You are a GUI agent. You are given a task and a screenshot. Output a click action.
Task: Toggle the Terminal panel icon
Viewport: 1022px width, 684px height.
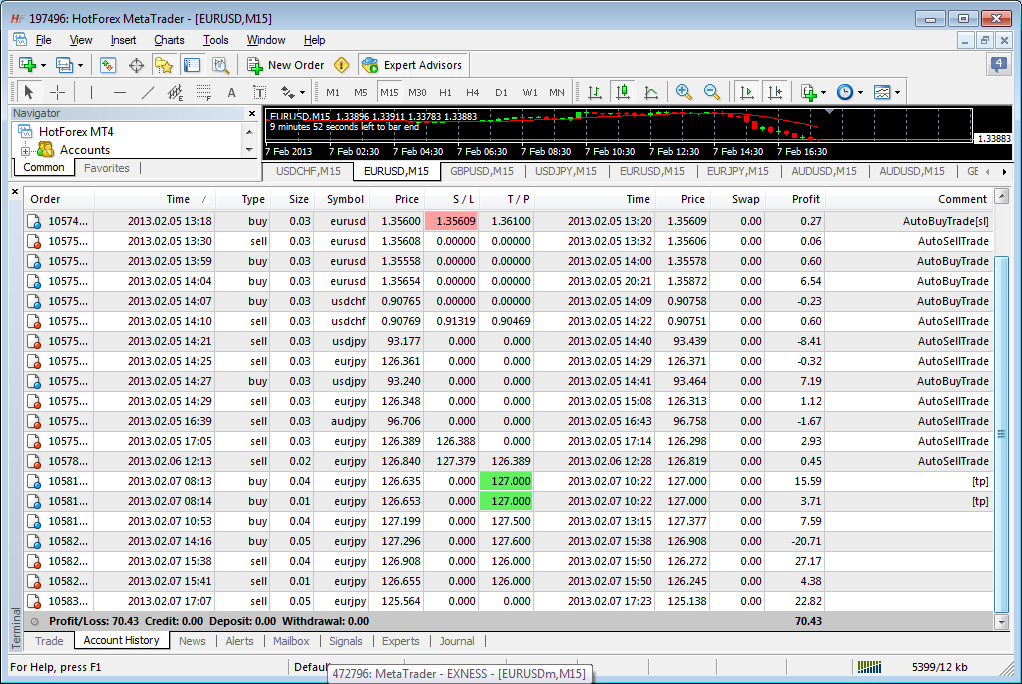point(192,65)
